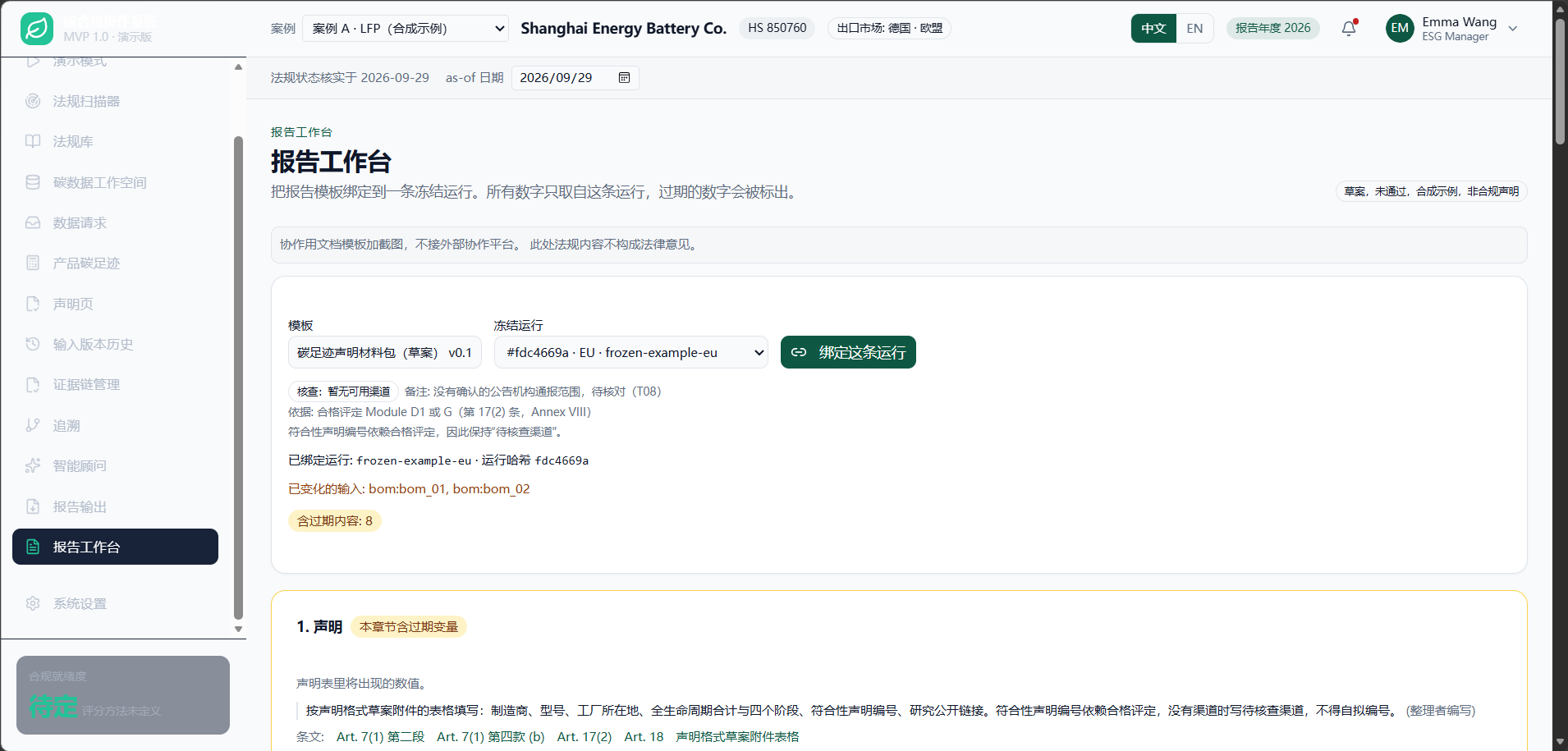Image resolution: width=1568 pixels, height=751 pixels.
Task: Expand the 冻结运行 frozen run dropdown
Action: [x=630, y=352]
